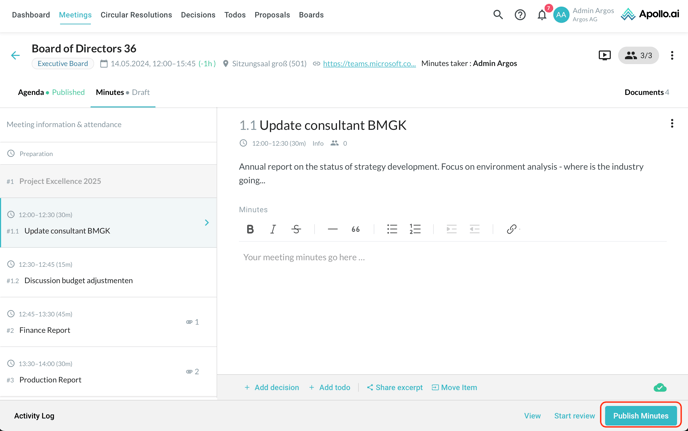Insert a bulleted list
The image size is (688, 431).
coord(392,229)
